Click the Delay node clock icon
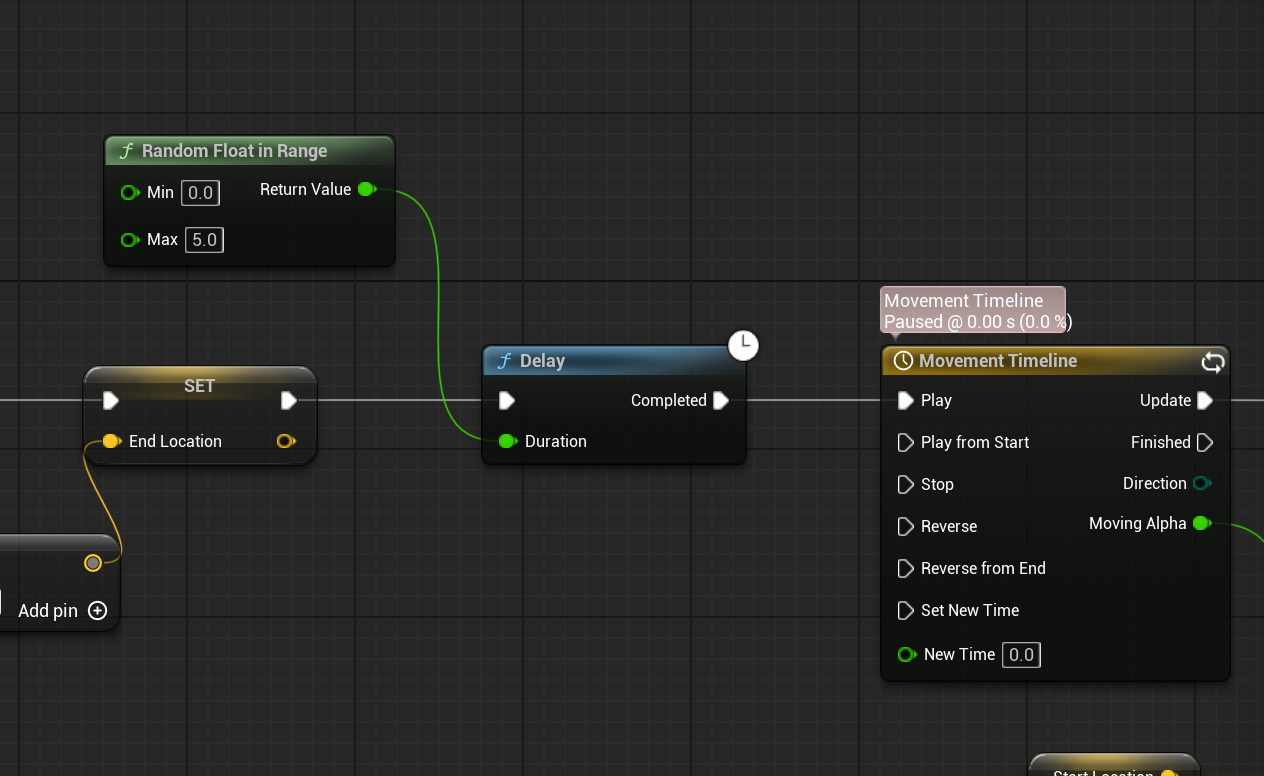Viewport: 1264px width, 776px height. click(x=743, y=346)
